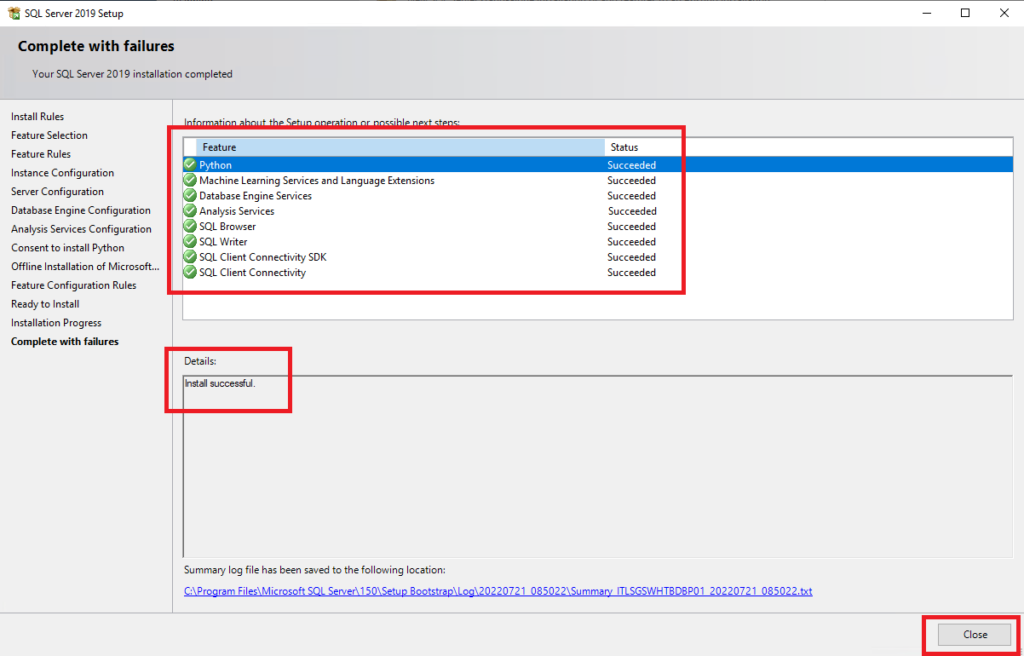Click Install Rules in the step list
Image resolution: width=1024 pixels, height=656 pixels.
pyautogui.click(x=37, y=116)
